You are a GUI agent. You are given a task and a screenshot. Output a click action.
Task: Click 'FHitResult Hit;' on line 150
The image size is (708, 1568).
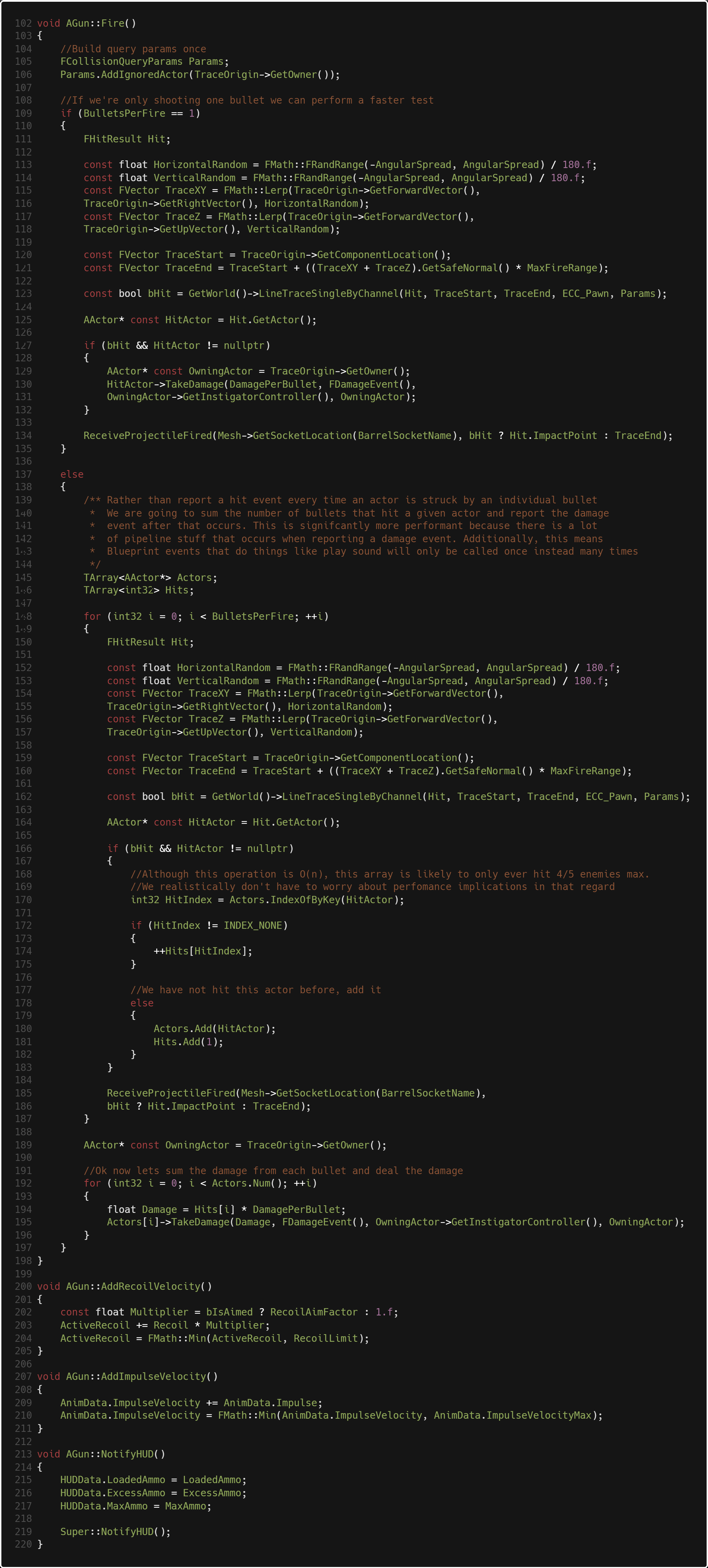pyautogui.click(x=150, y=642)
